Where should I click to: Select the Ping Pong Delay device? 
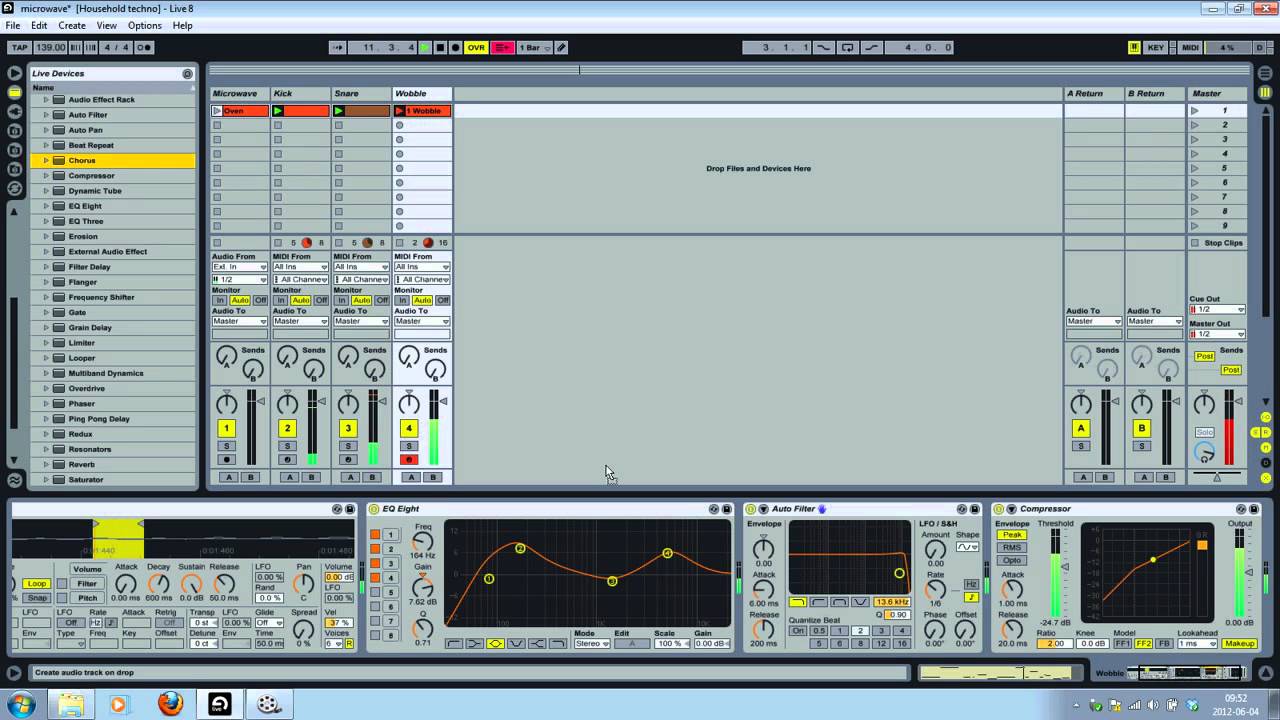coord(113,419)
